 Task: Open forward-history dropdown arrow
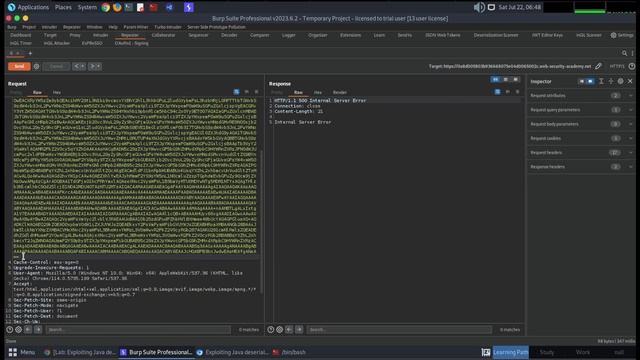(99, 66)
